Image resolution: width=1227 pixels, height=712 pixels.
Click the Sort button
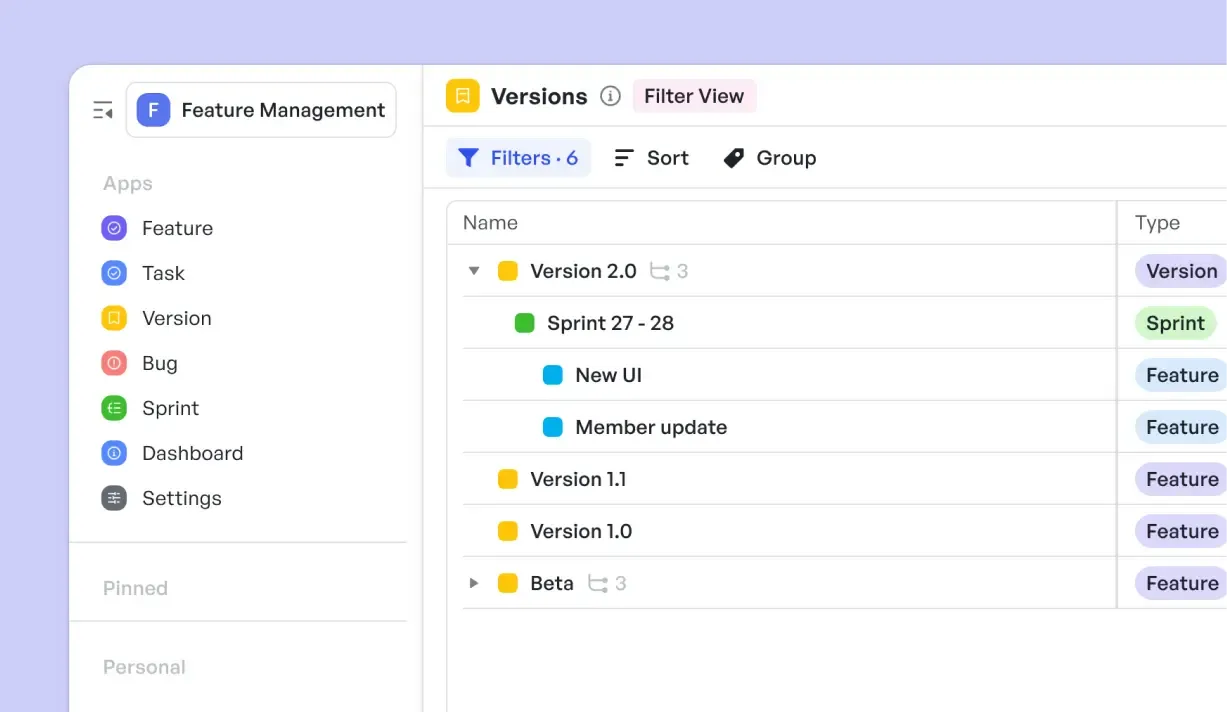point(651,158)
